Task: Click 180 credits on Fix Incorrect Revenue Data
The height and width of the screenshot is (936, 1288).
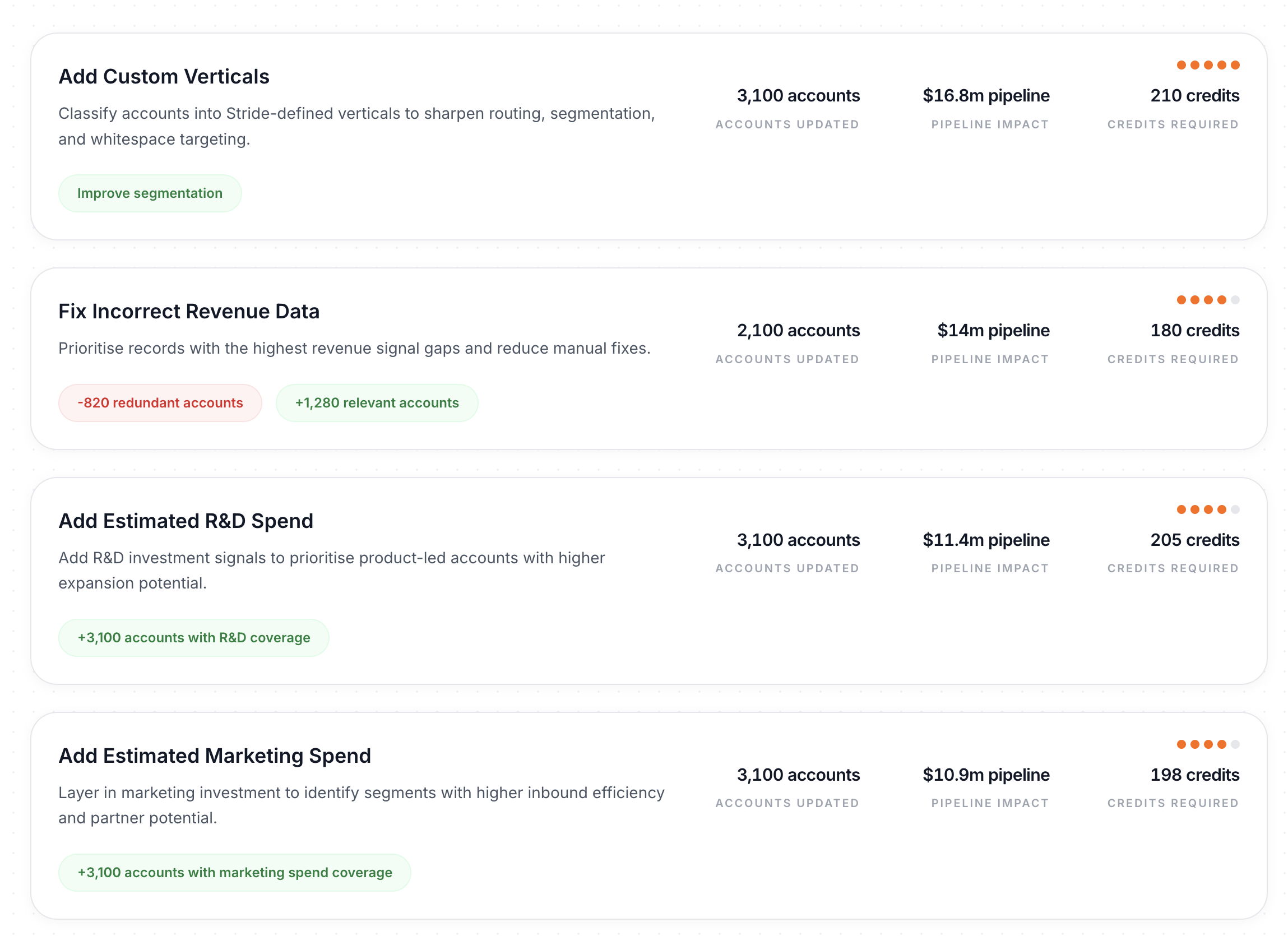Action: point(1194,330)
